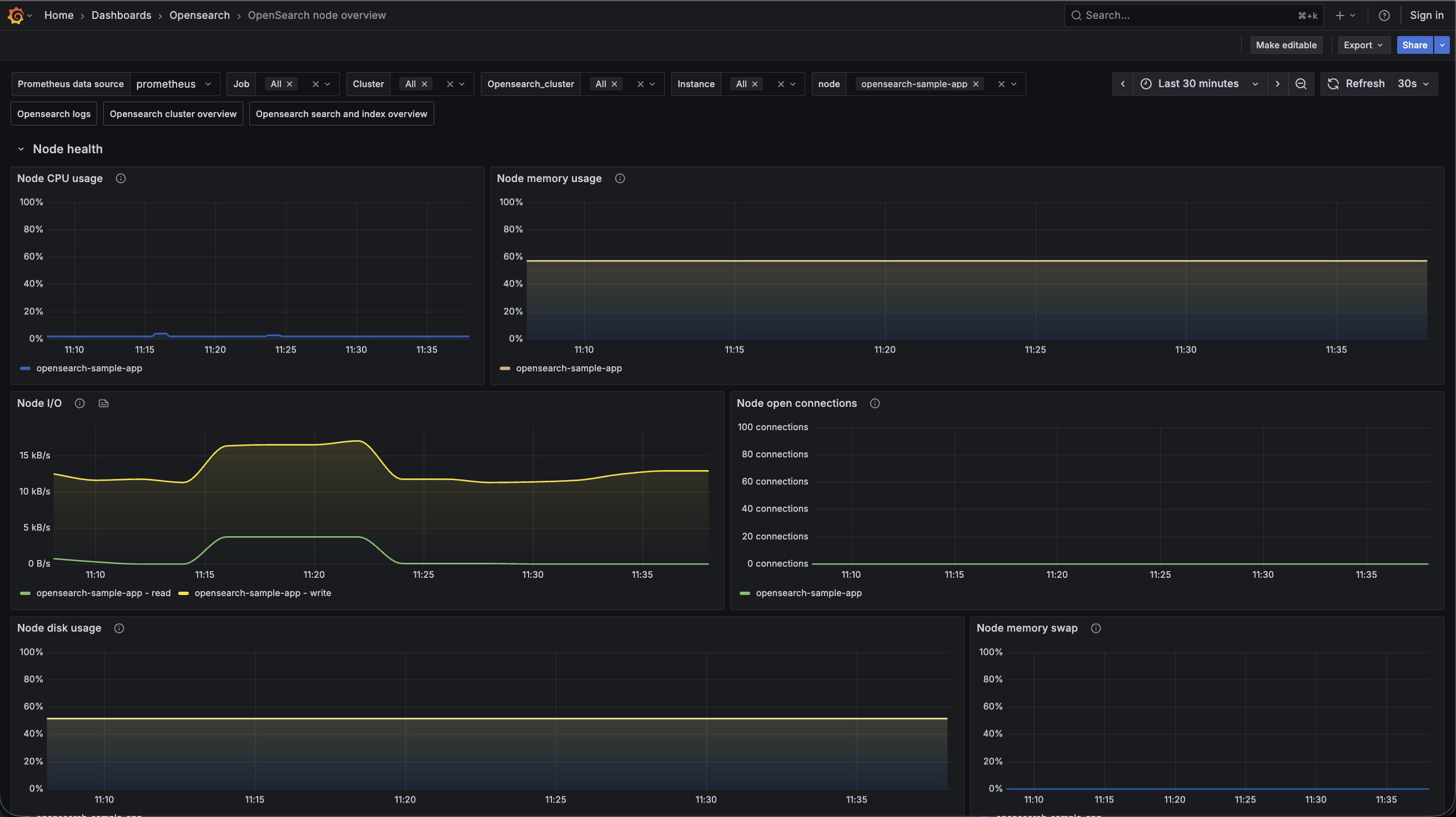This screenshot has width=1456, height=817.
Task: Show Node memory usage info icon
Action: point(620,179)
